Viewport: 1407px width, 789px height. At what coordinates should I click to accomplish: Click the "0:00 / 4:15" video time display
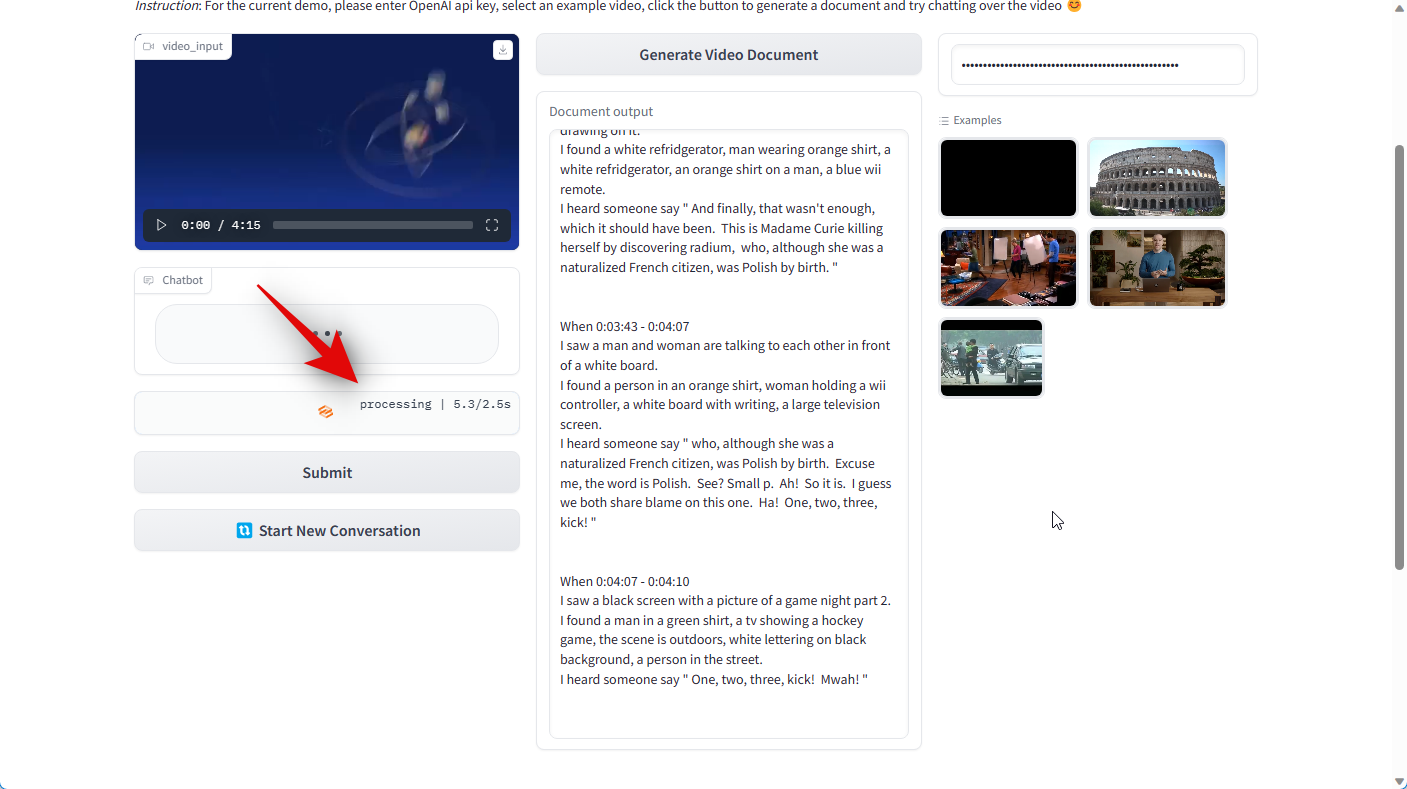pyautogui.click(x=221, y=226)
